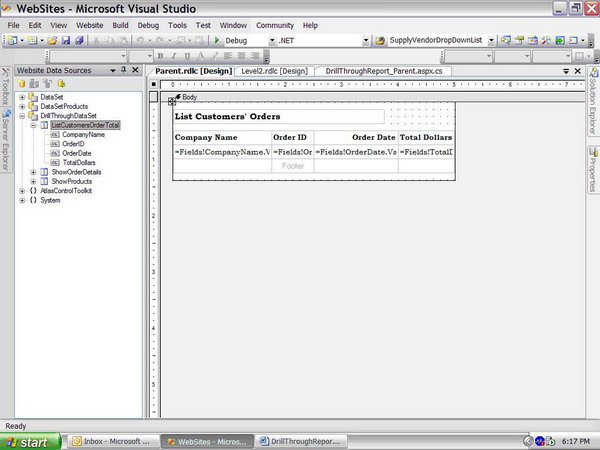Expand the ShowProducts node
This screenshot has width=600, height=450.
[33, 181]
